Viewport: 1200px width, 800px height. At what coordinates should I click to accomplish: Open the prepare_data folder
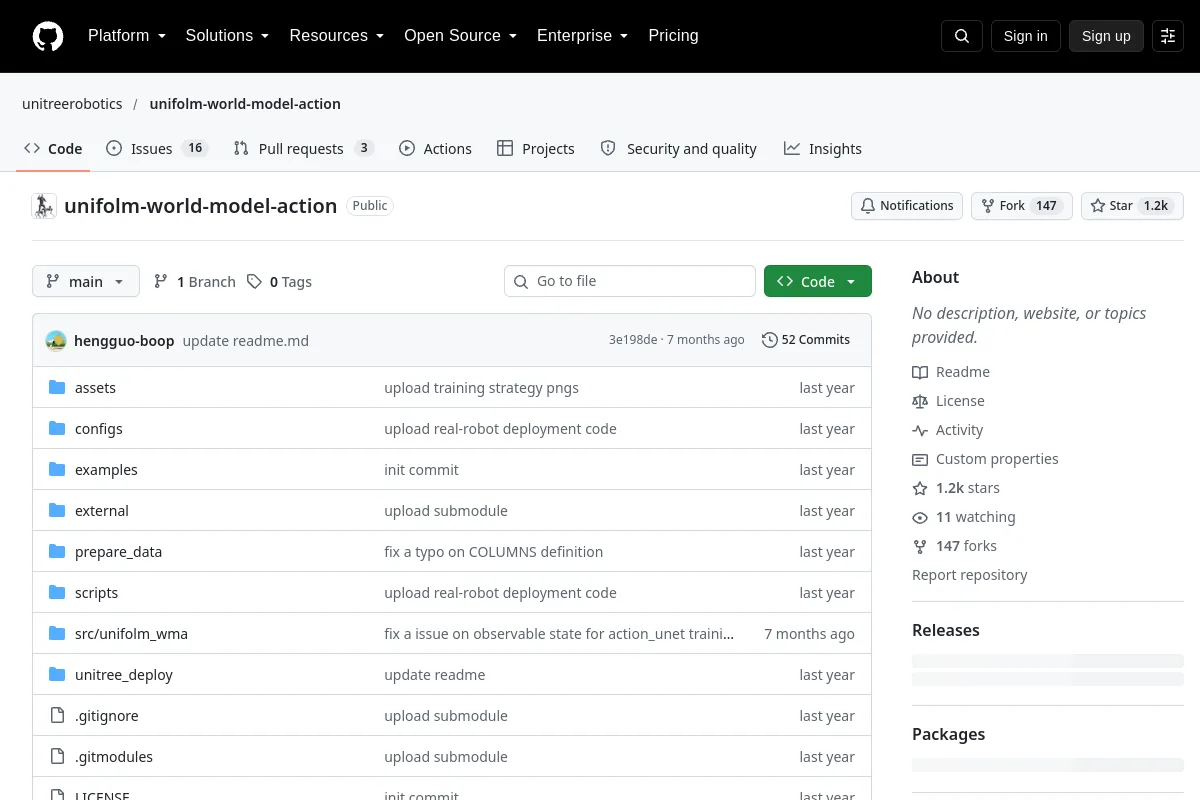(118, 552)
